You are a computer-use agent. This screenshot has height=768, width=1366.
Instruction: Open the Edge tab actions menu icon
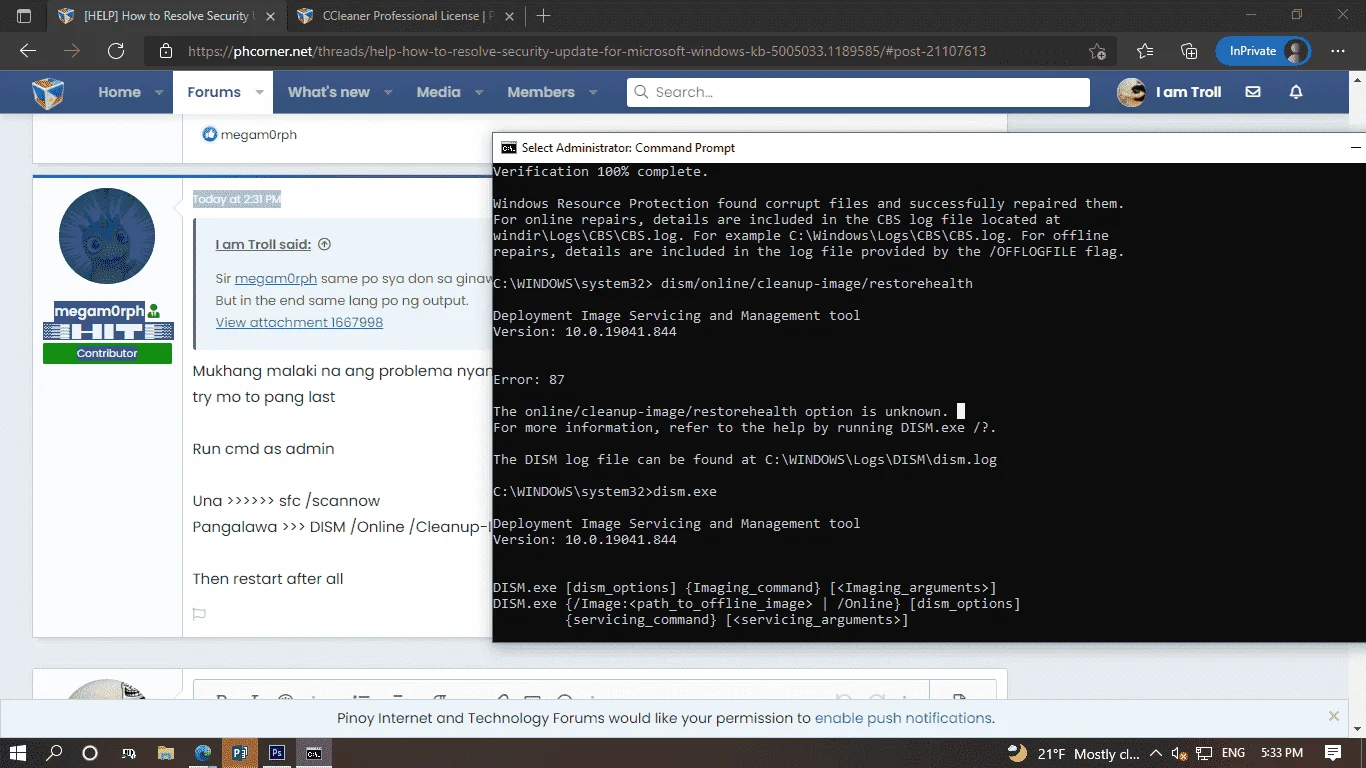(x=24, y=16)
